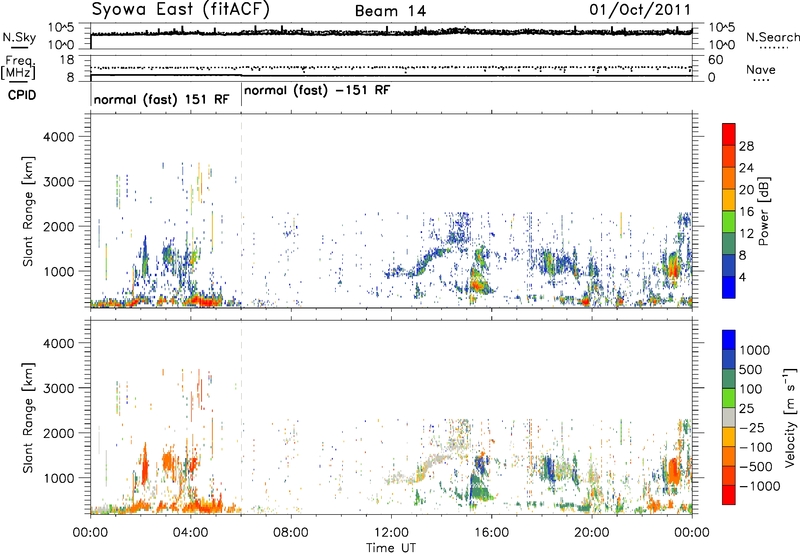This screenshot has height=554, width=800.
Task: Click the Time UT axis title
Action: 391,548
